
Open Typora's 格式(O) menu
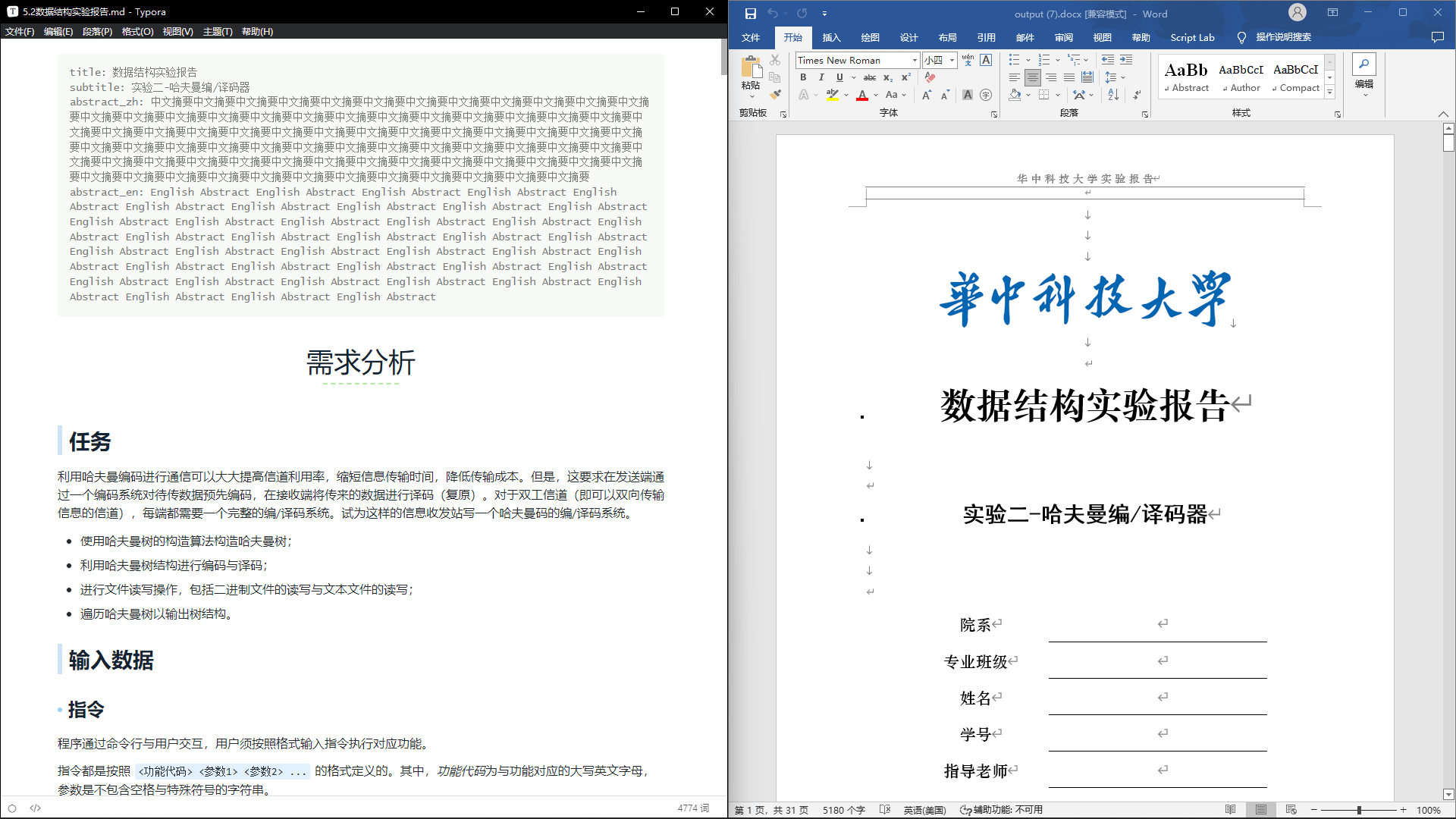[137, 31]
